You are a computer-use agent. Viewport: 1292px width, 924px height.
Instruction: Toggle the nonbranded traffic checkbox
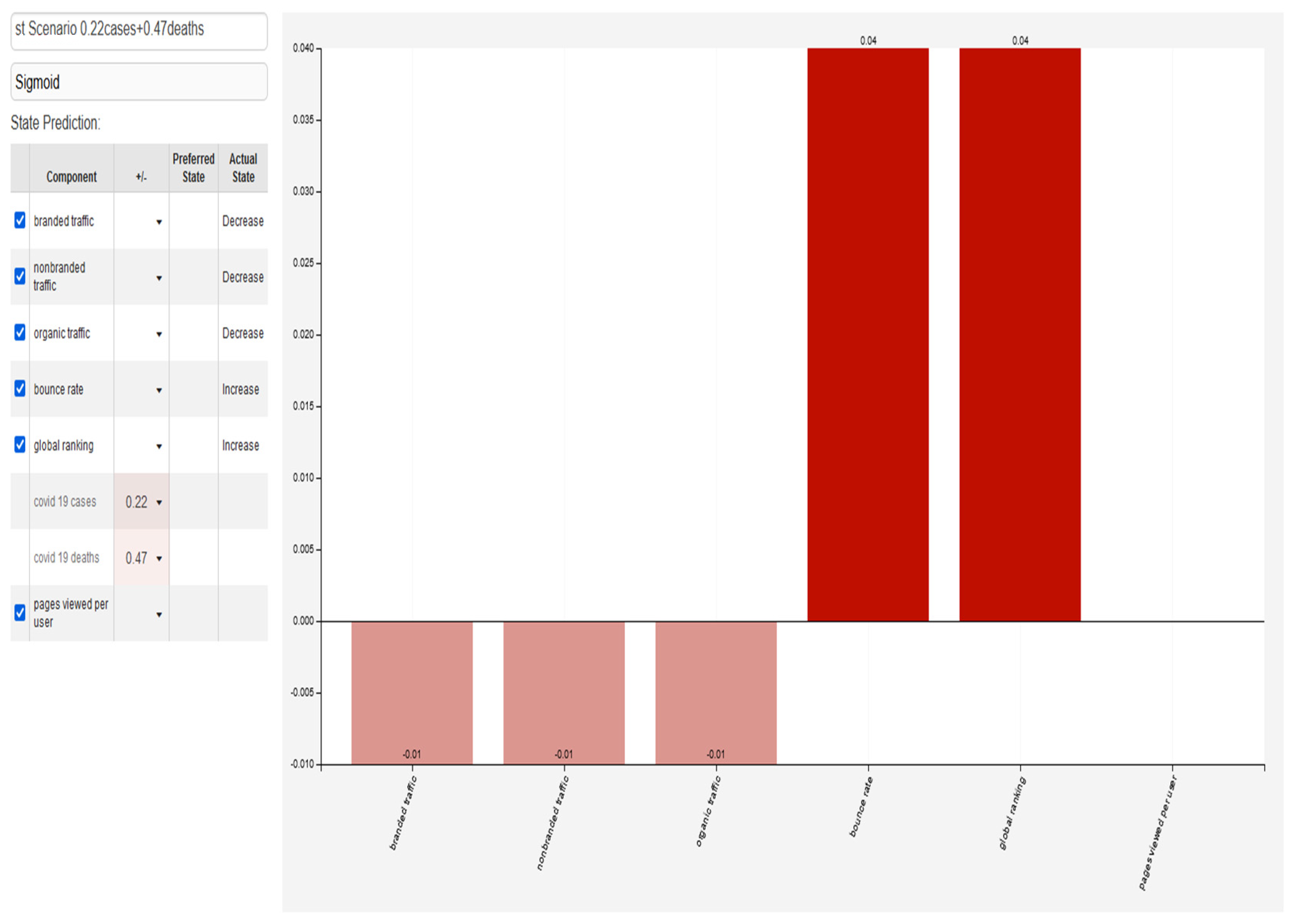coord(20,276)
